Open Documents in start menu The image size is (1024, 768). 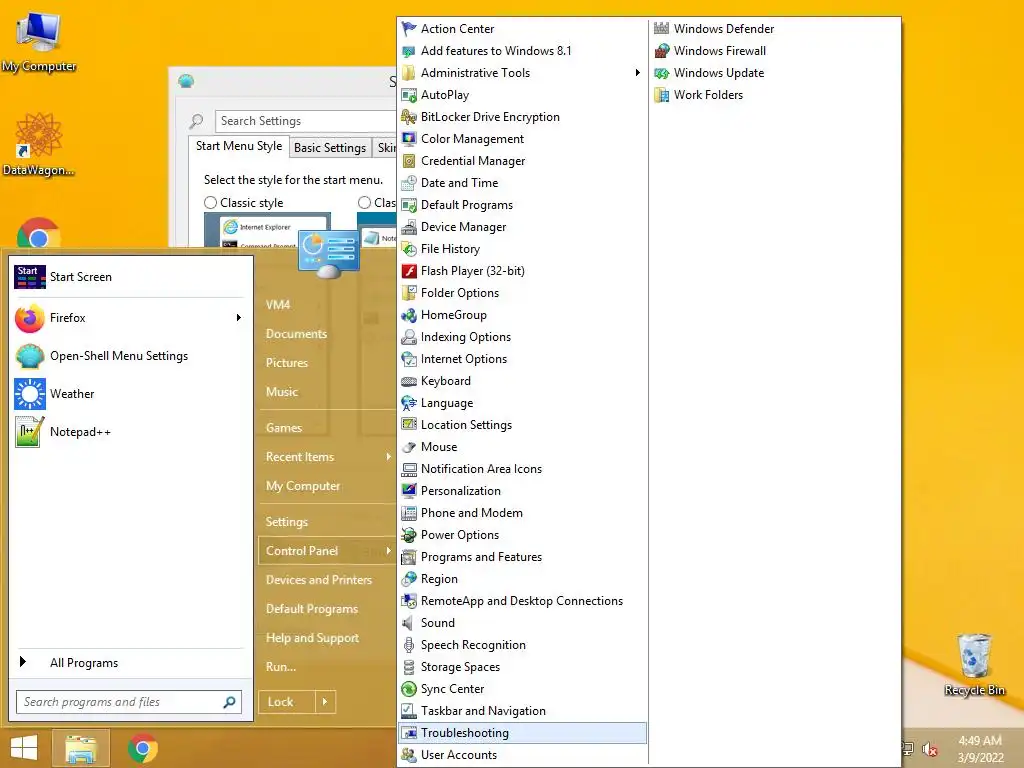tap(296, 334)
